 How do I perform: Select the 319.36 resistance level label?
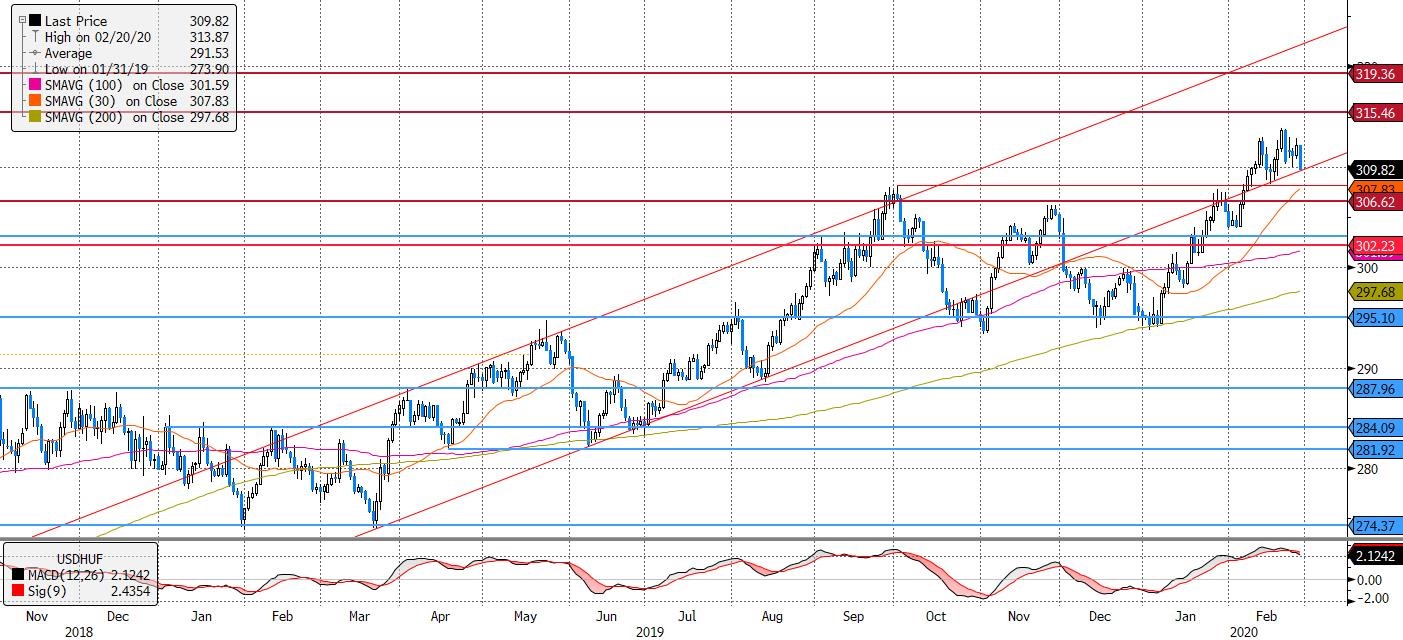tap(1375, 74)
